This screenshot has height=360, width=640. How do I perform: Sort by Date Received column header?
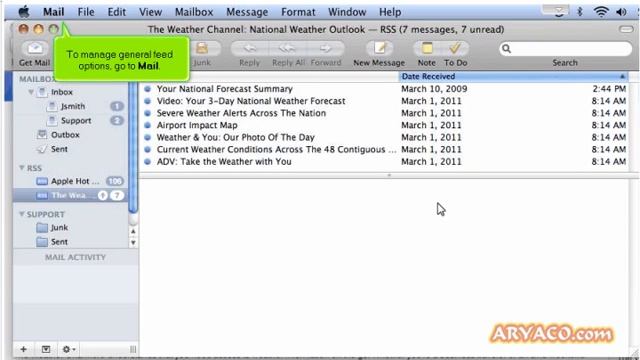tap(513, 76)
